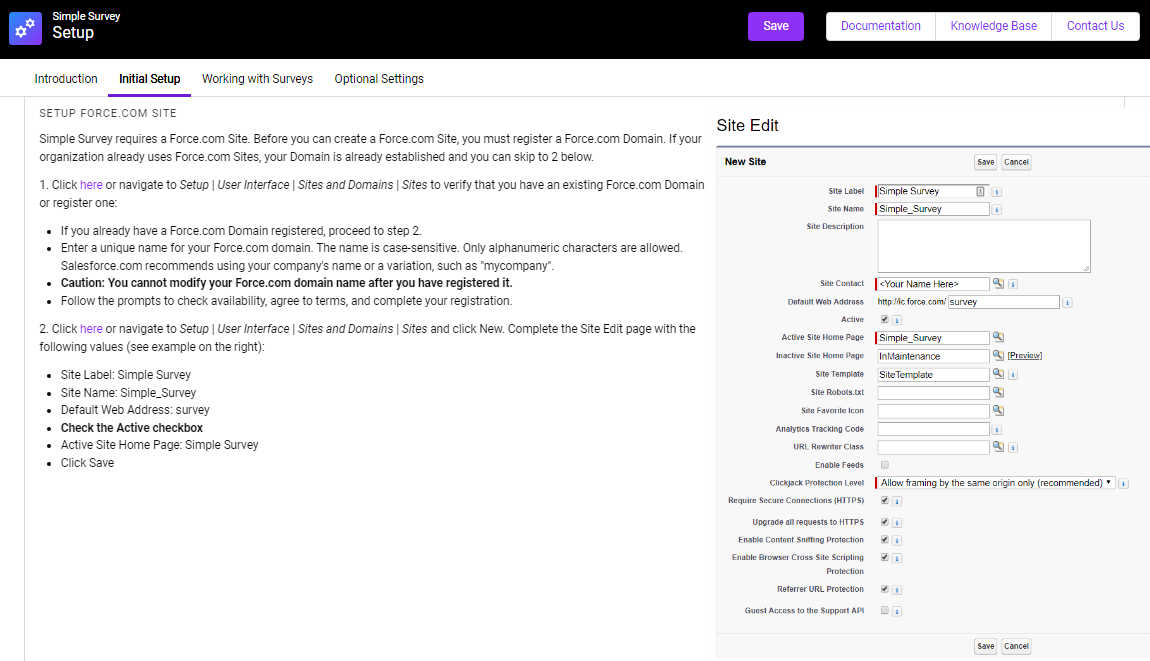
Task: Click info icon beside Clickjack Protection Level dropdown
Action: [x=1124, y=483]
